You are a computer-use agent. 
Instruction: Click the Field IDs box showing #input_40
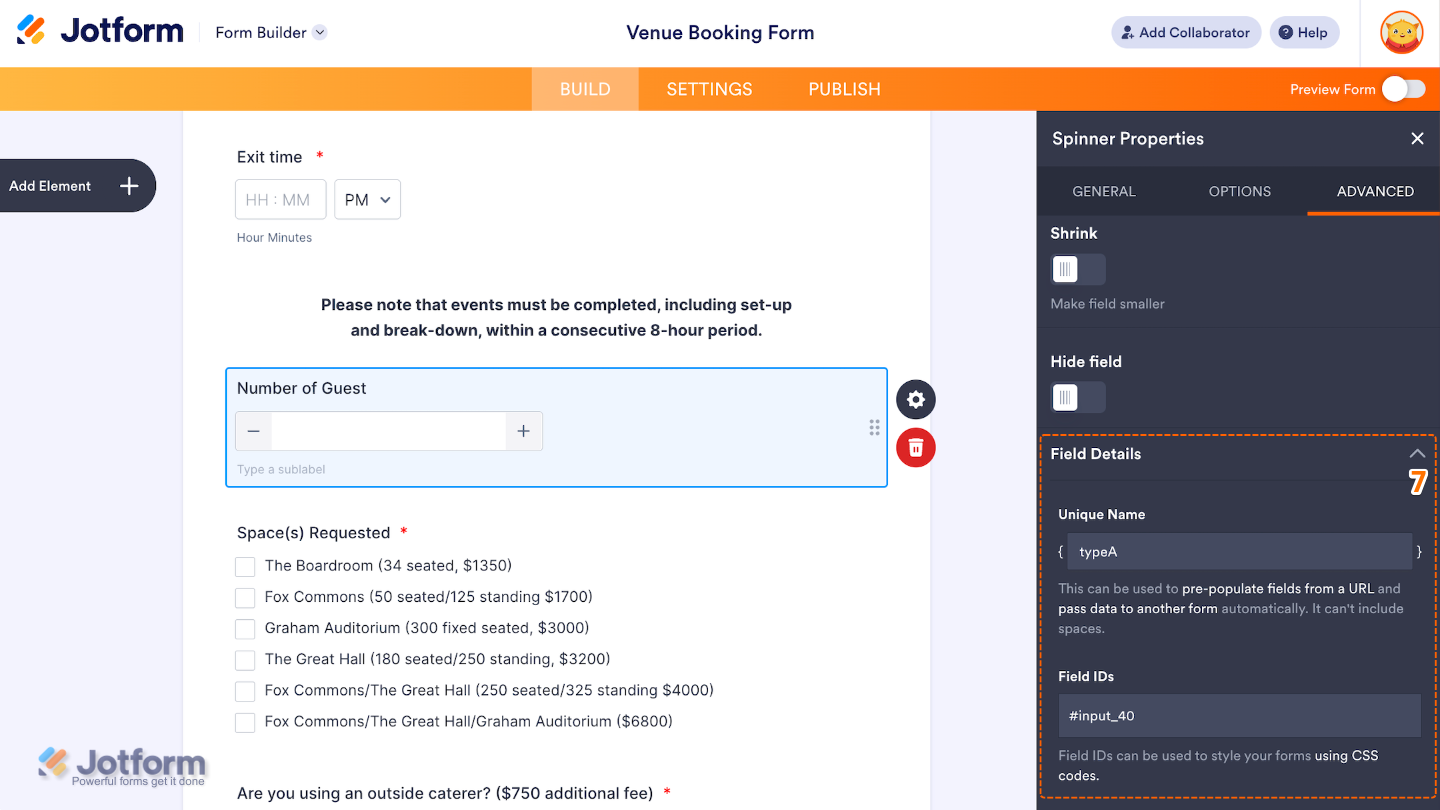tap(1240, 716)
